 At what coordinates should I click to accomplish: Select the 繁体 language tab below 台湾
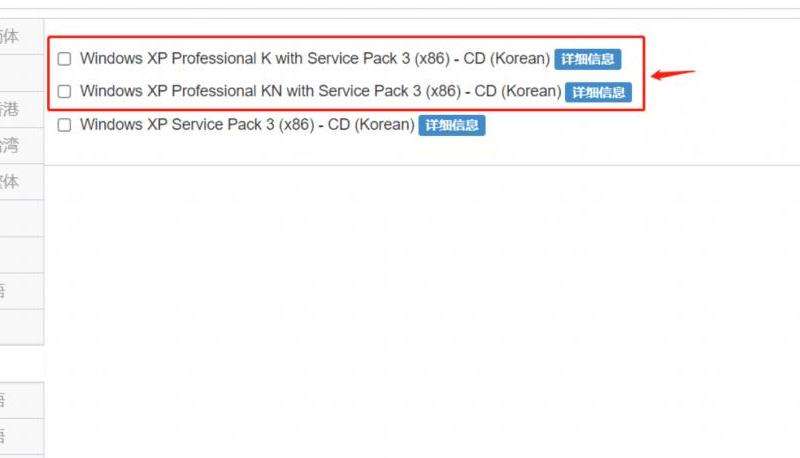(21, 182)
